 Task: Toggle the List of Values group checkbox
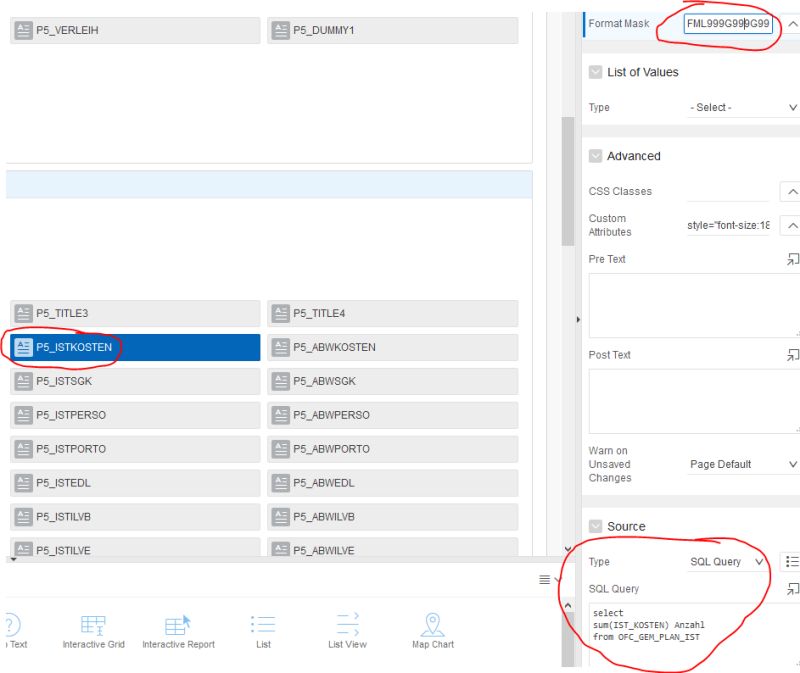click(596, 71)
